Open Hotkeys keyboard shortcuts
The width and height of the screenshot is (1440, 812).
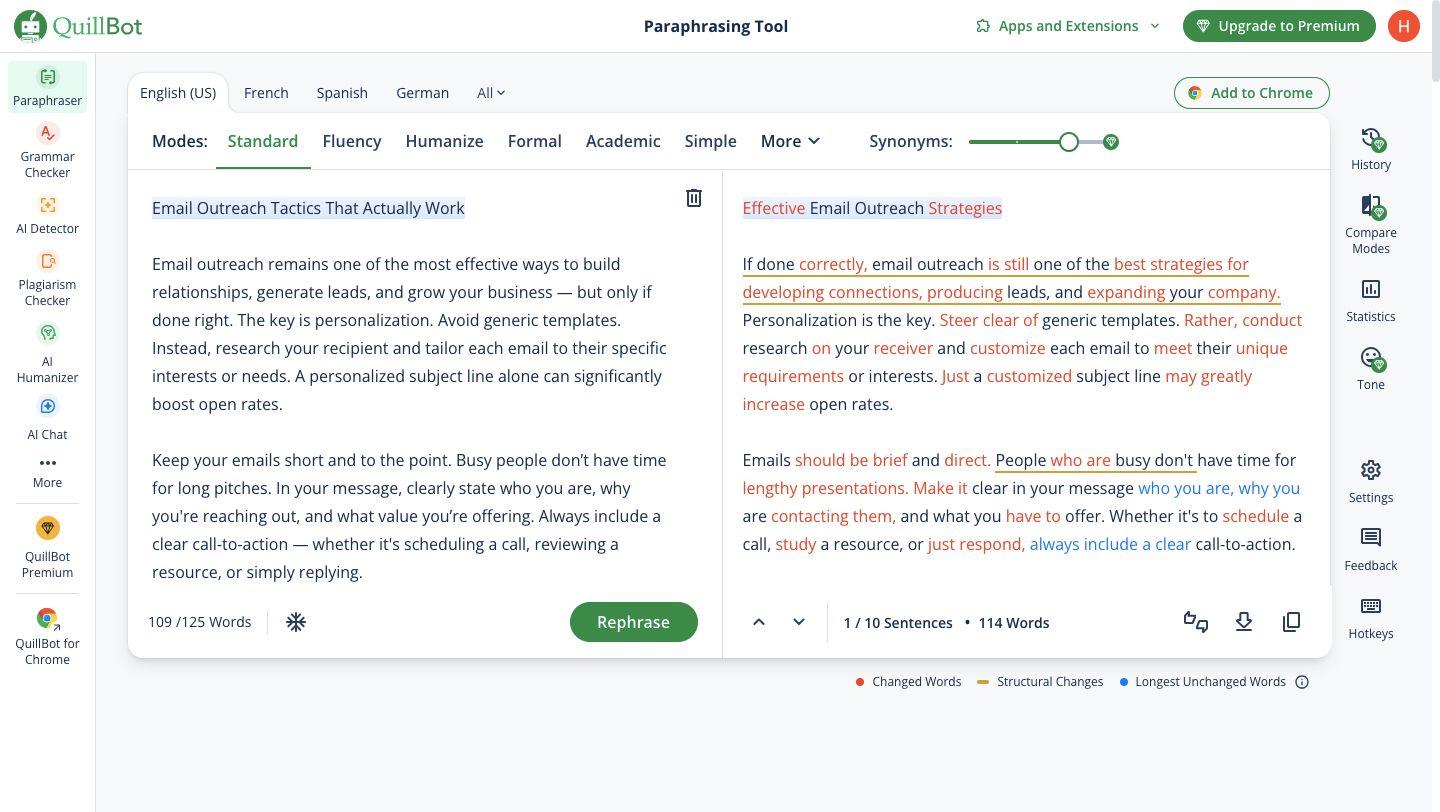[1370, 618]
